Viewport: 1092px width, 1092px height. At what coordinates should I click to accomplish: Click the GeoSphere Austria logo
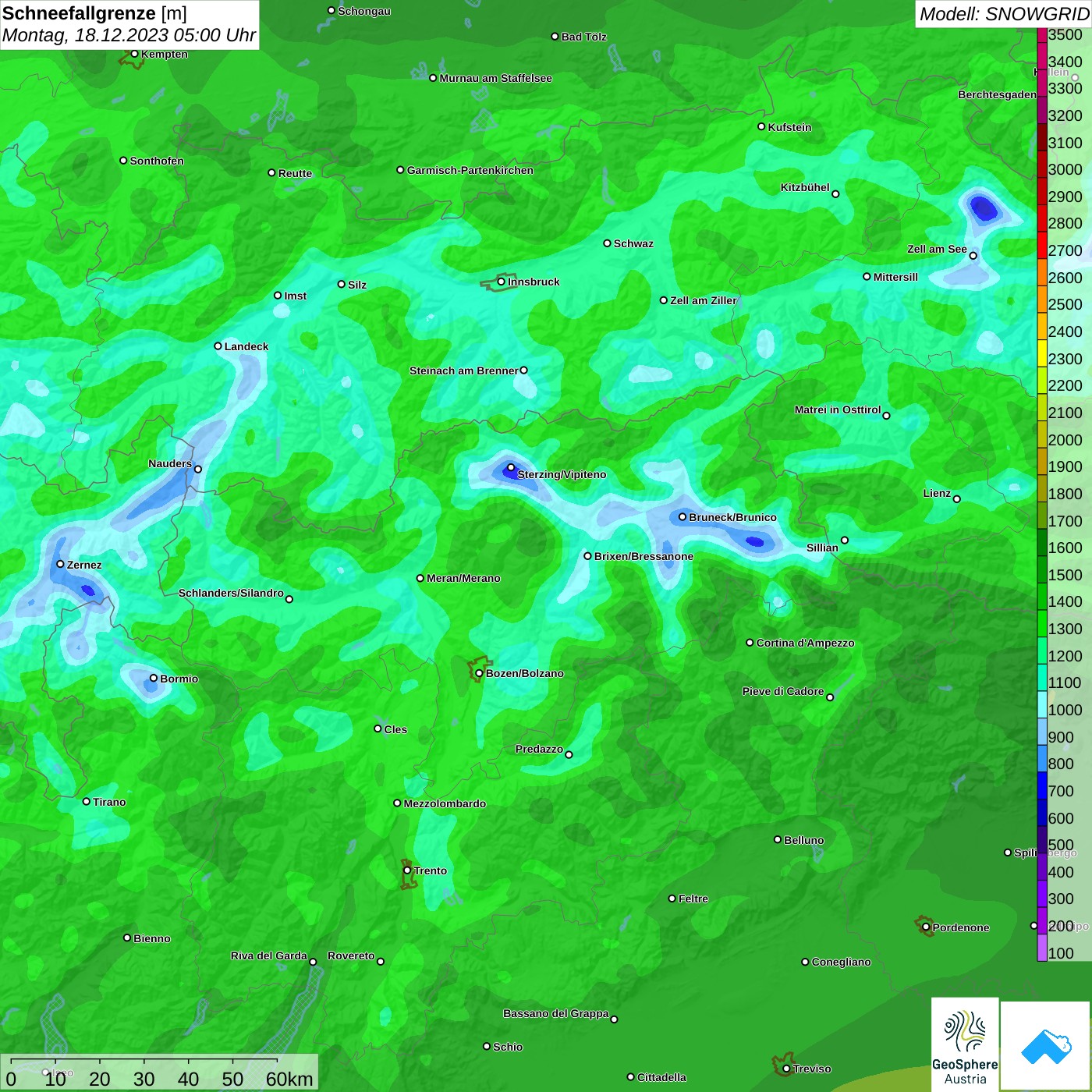965,1044
